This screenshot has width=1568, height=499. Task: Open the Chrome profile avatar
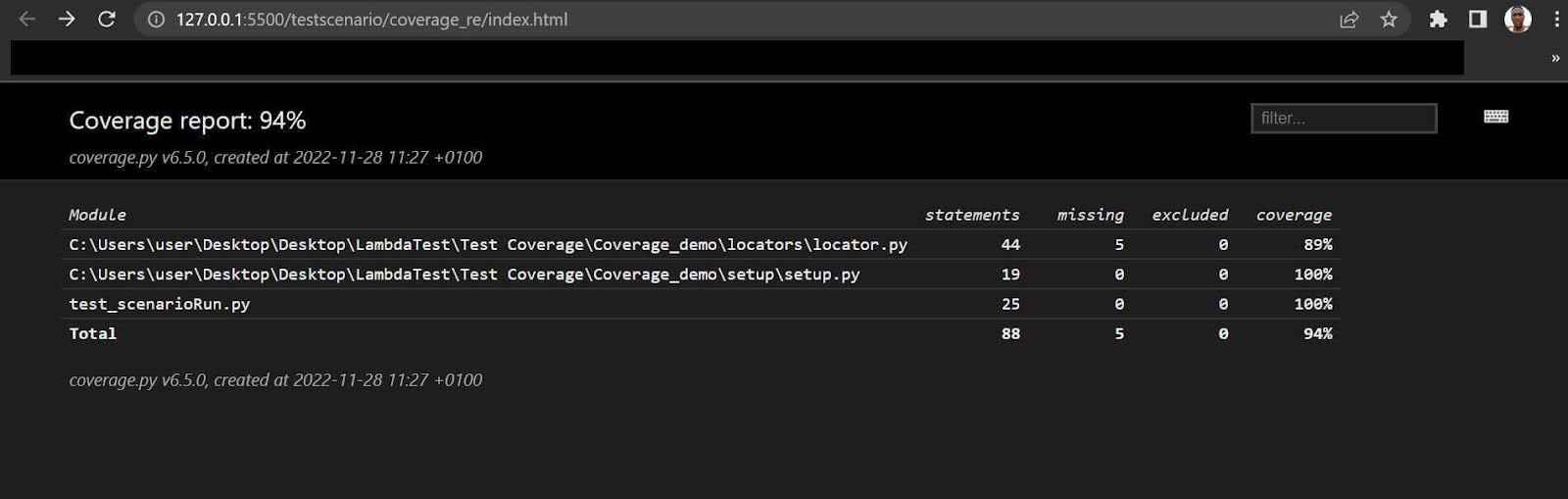pos(1517,19)
